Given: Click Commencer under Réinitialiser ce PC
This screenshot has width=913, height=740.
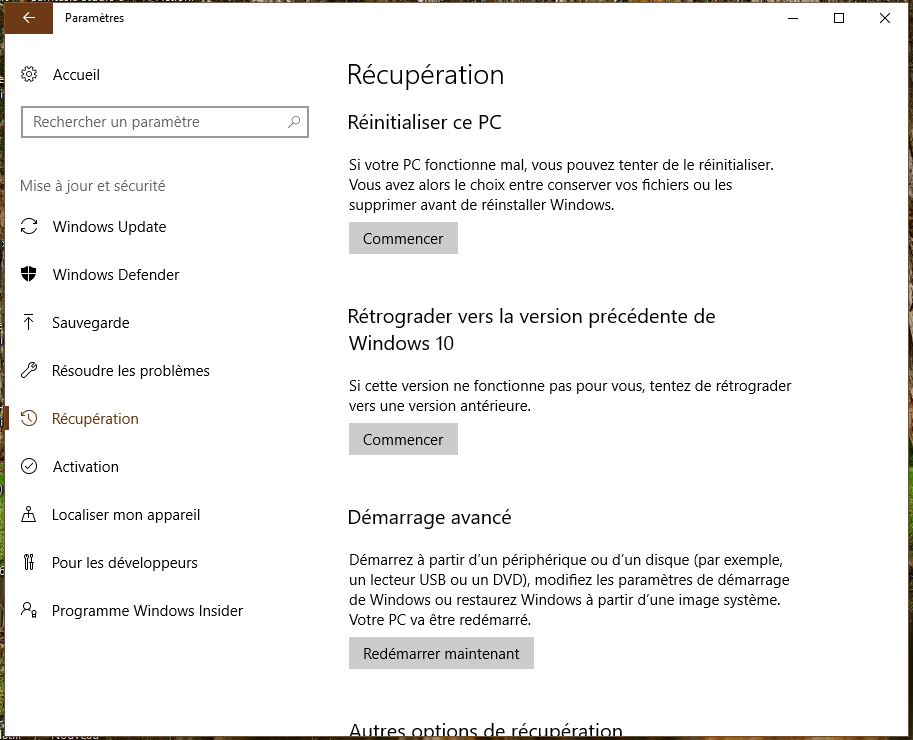Looking at the screenshot, I should pyautogui.click(x=403, y=238).
